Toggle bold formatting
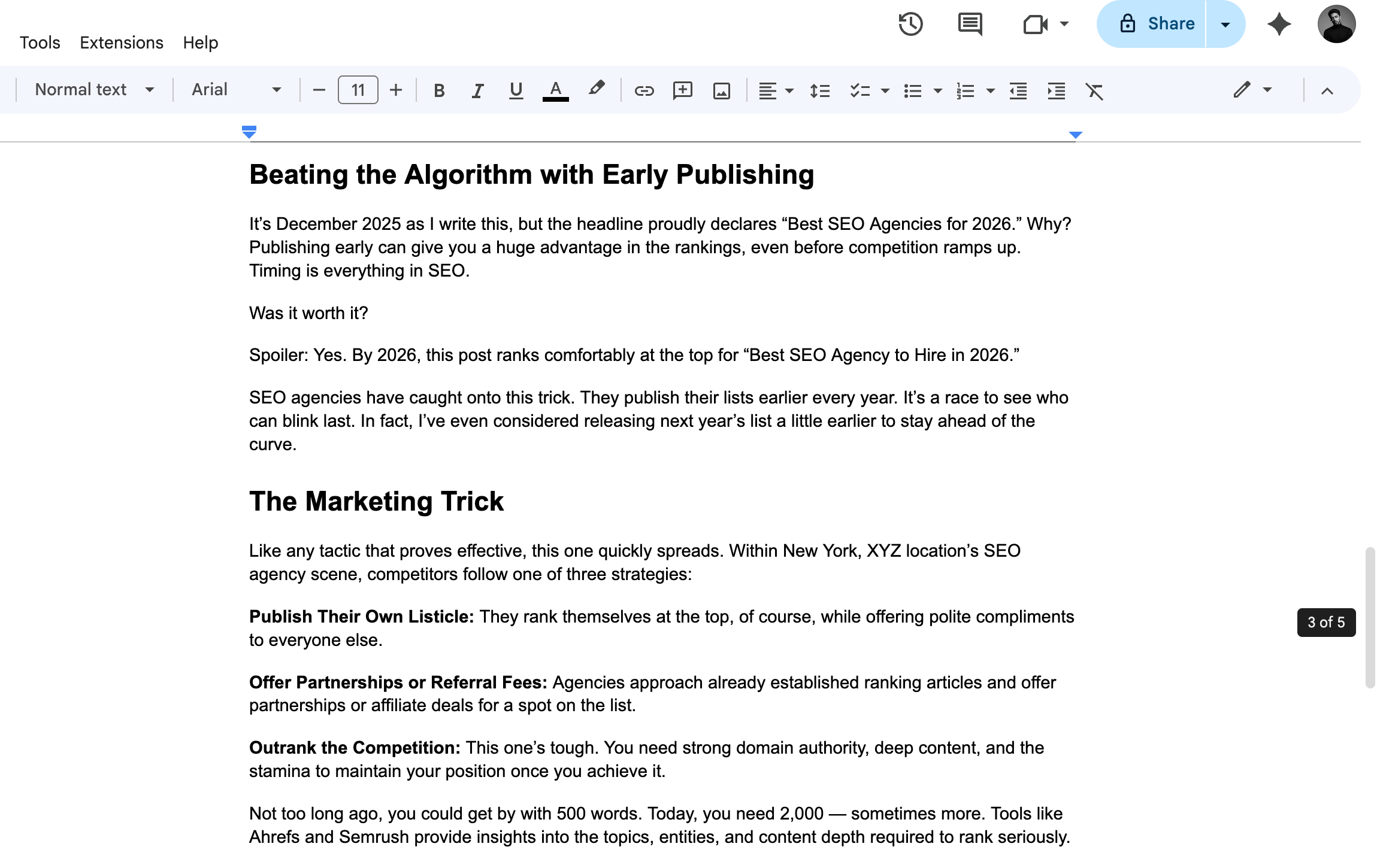The image size is (1380, 868). tap(439, 90)
